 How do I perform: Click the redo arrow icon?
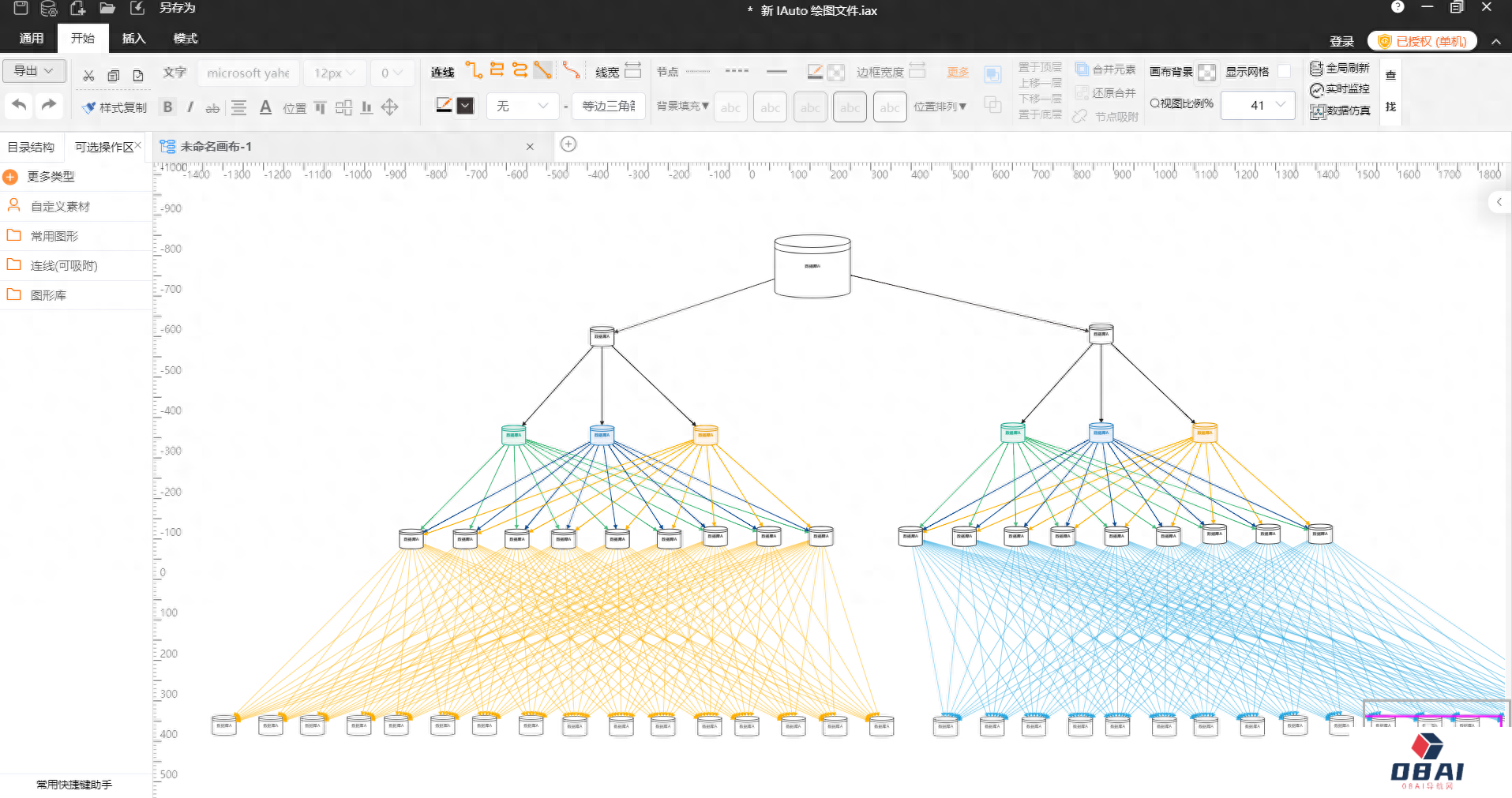(x=49, y=105)
